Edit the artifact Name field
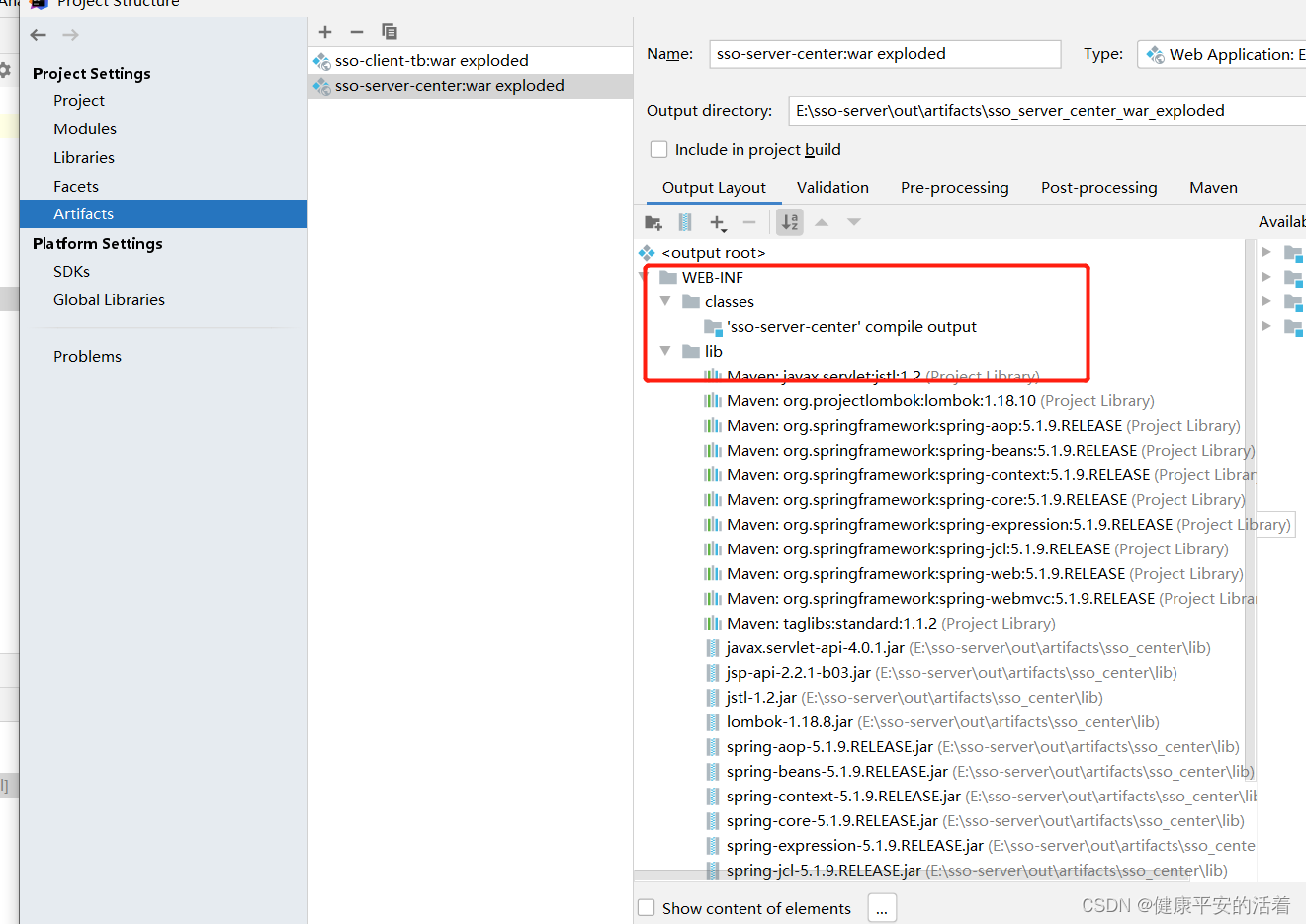 click(x=885, y=54)
